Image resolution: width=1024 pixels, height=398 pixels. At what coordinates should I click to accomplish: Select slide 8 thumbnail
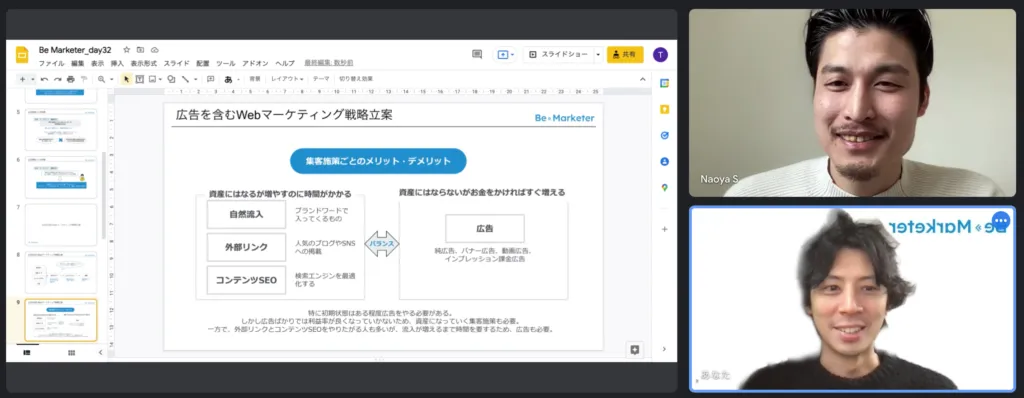click(61, 273)
